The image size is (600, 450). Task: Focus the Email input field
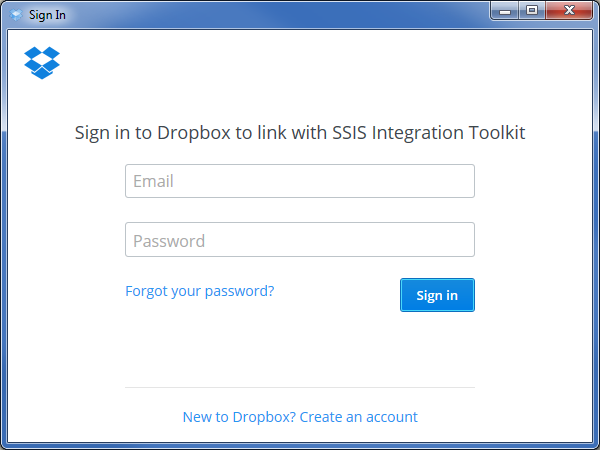tap(300, 181)
